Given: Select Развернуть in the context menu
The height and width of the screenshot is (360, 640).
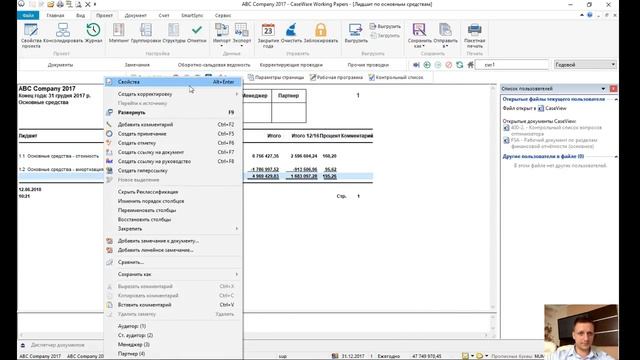Looking at the screenshot, I should pos(173,112).
